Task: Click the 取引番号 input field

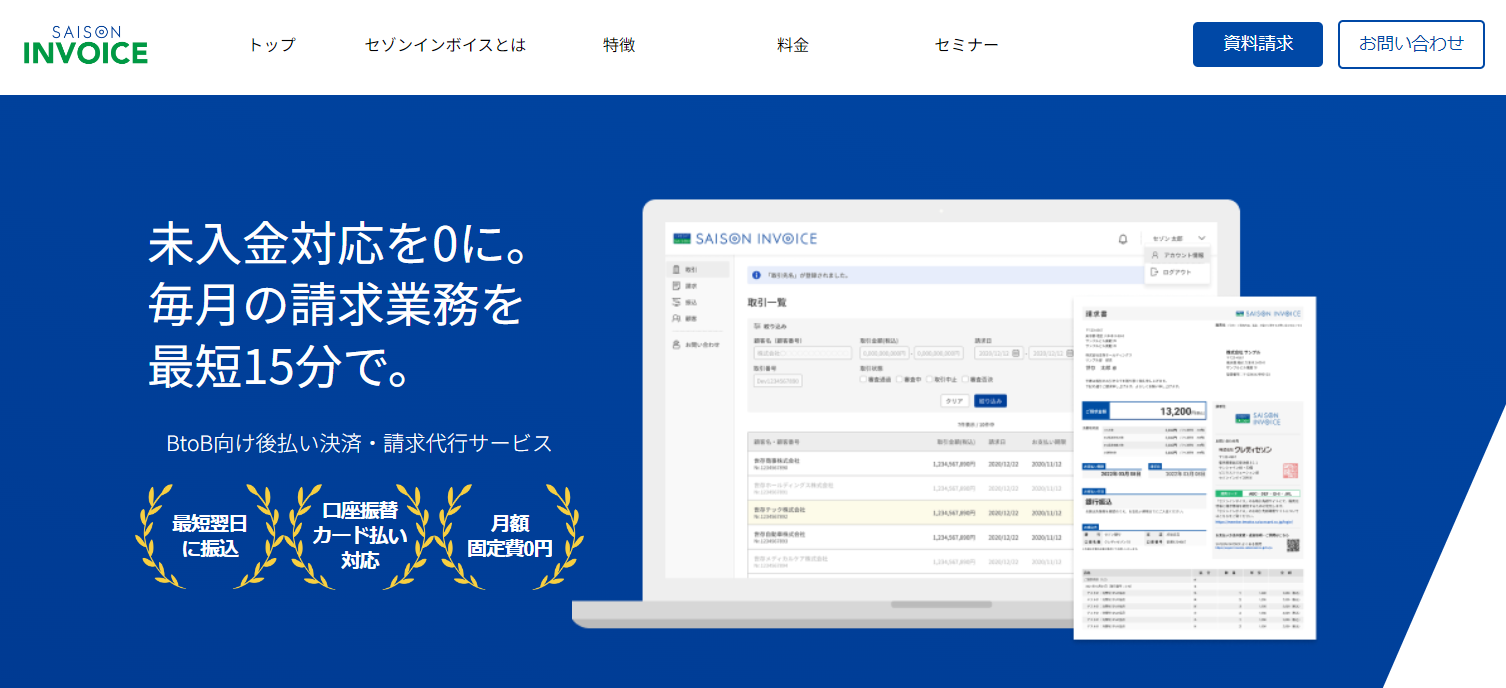Action: point(778,380)
